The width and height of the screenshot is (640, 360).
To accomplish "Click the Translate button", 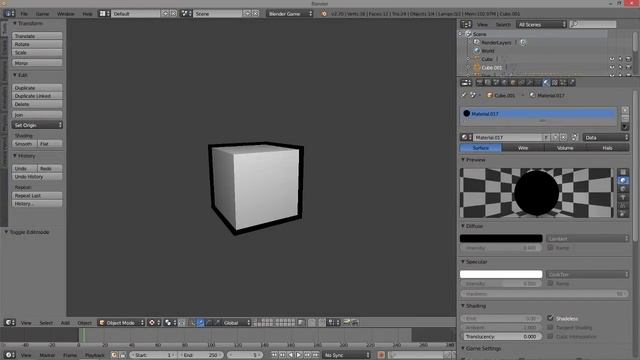I will (37, 36).
